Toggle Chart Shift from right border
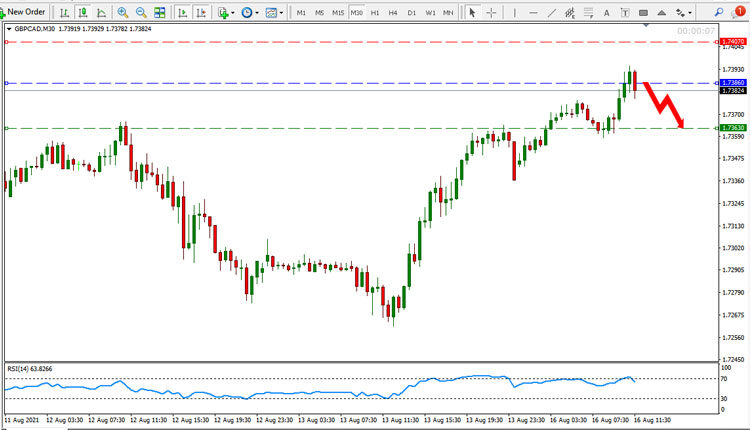The height and width of the screenshot is (430, 750). 201,13
